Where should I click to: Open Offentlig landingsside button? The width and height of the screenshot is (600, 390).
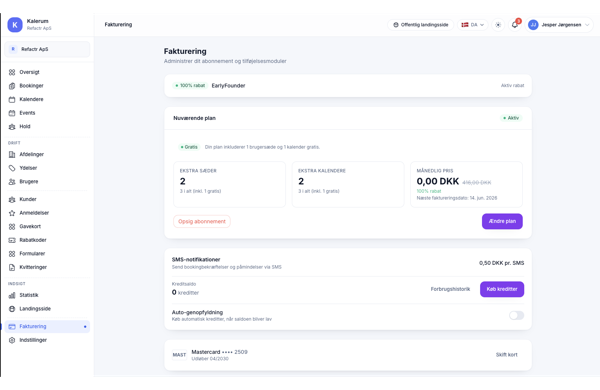421,25
